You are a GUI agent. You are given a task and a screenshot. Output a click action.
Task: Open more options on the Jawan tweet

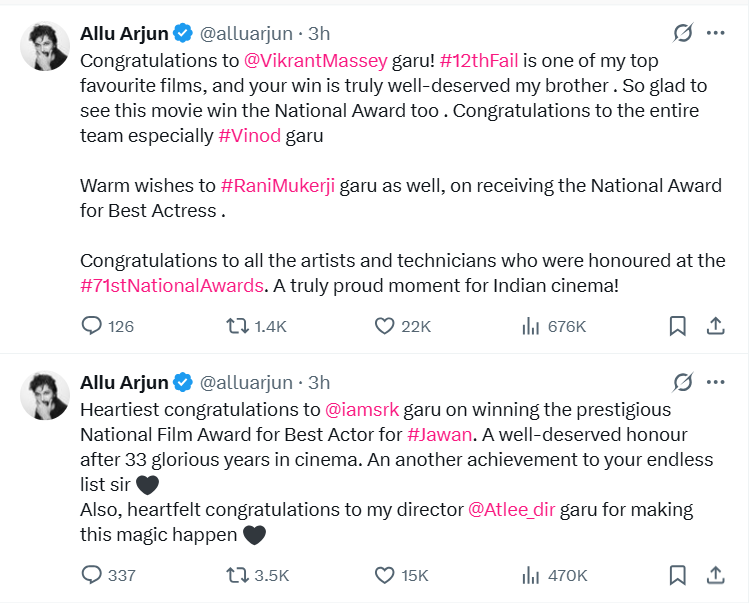click(x=716, y=382)
